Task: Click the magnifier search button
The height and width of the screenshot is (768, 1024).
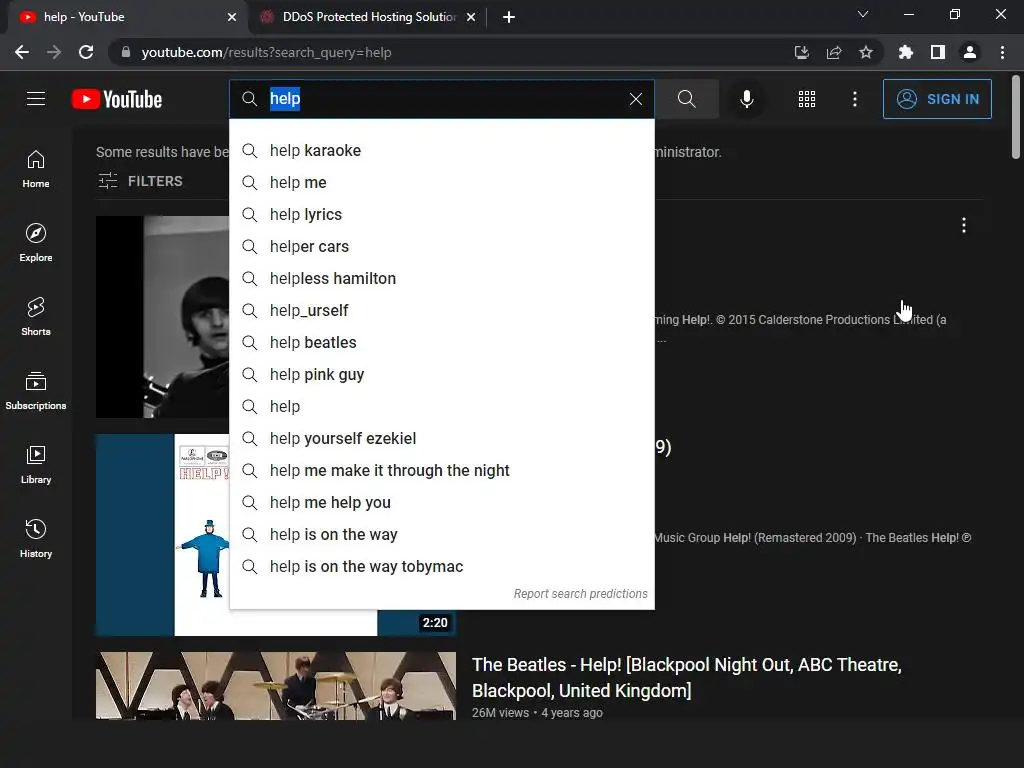Action: [686, 99]
